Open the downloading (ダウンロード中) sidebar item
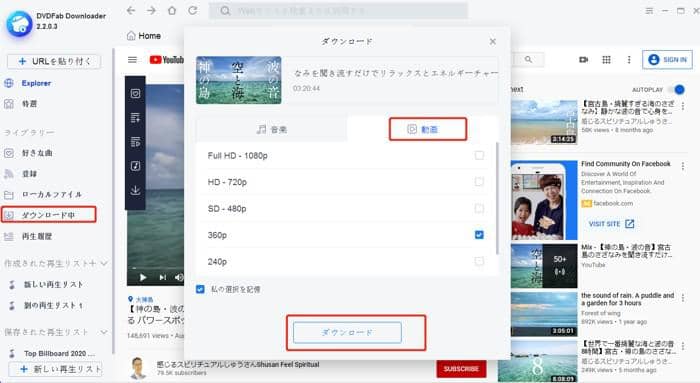The image size is (700, 383). click(x=48, y=215)
